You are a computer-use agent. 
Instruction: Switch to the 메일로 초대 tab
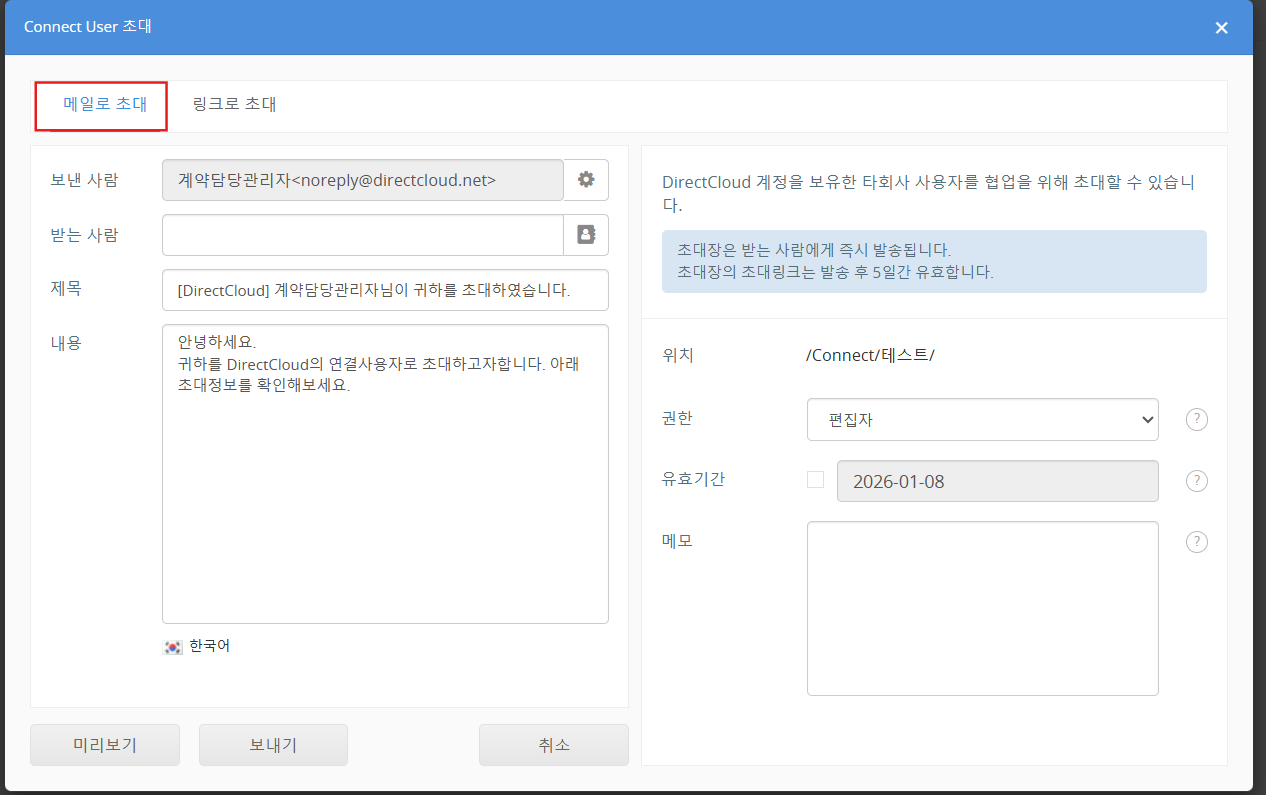[x=102, y=105]
